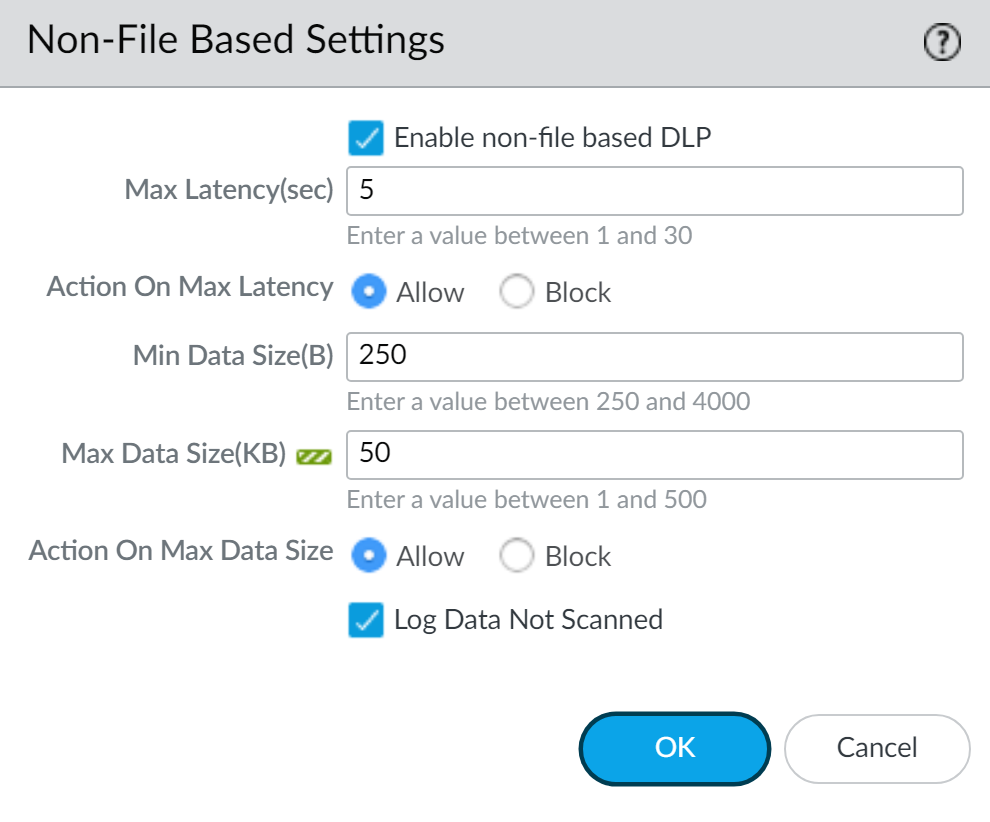Open the help icon in dialog header
990x822 pixels.
tap(942, 43)
